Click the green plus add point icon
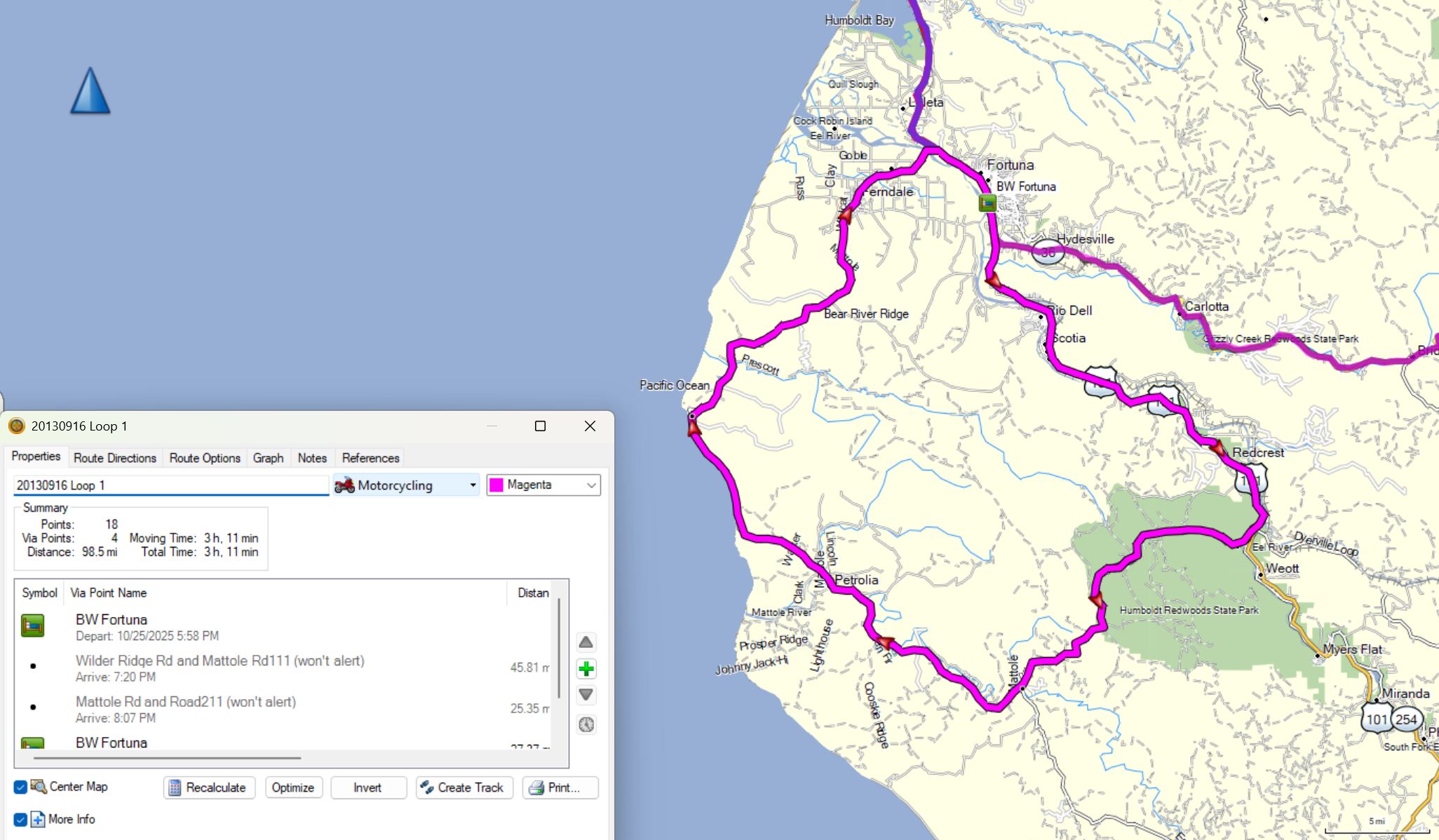Image resolution: width=1439 pixels, height=840 pixels. (x=586, y=669)
